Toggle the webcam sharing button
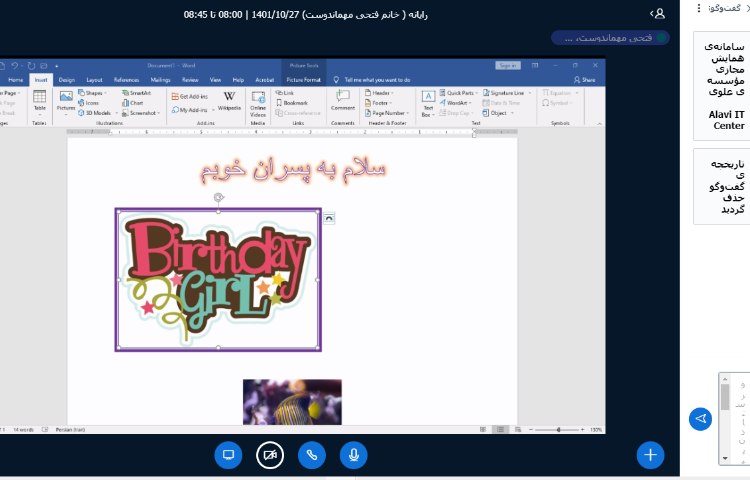750x480 pixels. point(269,455)
